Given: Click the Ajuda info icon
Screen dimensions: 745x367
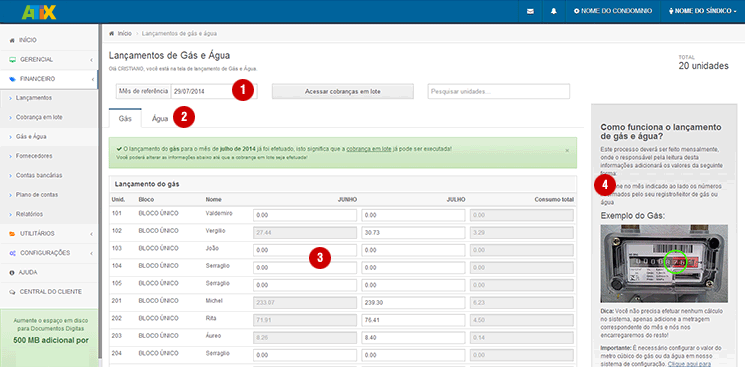Looking at the screenshot, I should (x=12, y=273).
